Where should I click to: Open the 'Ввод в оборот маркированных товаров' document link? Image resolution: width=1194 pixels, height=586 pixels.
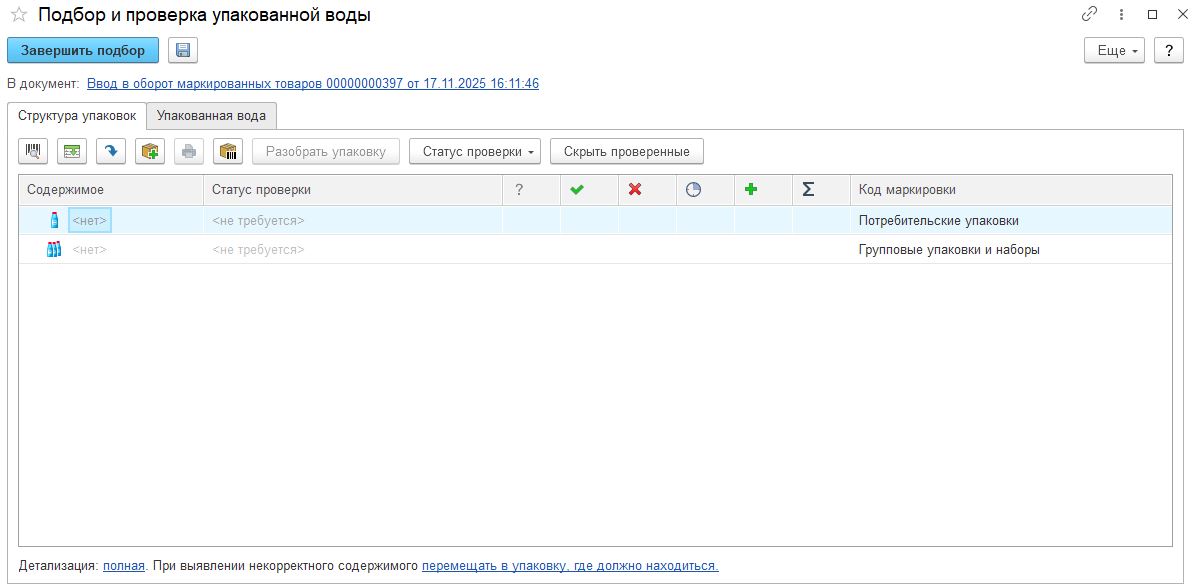pyautogui.click(x=313, y=83)
